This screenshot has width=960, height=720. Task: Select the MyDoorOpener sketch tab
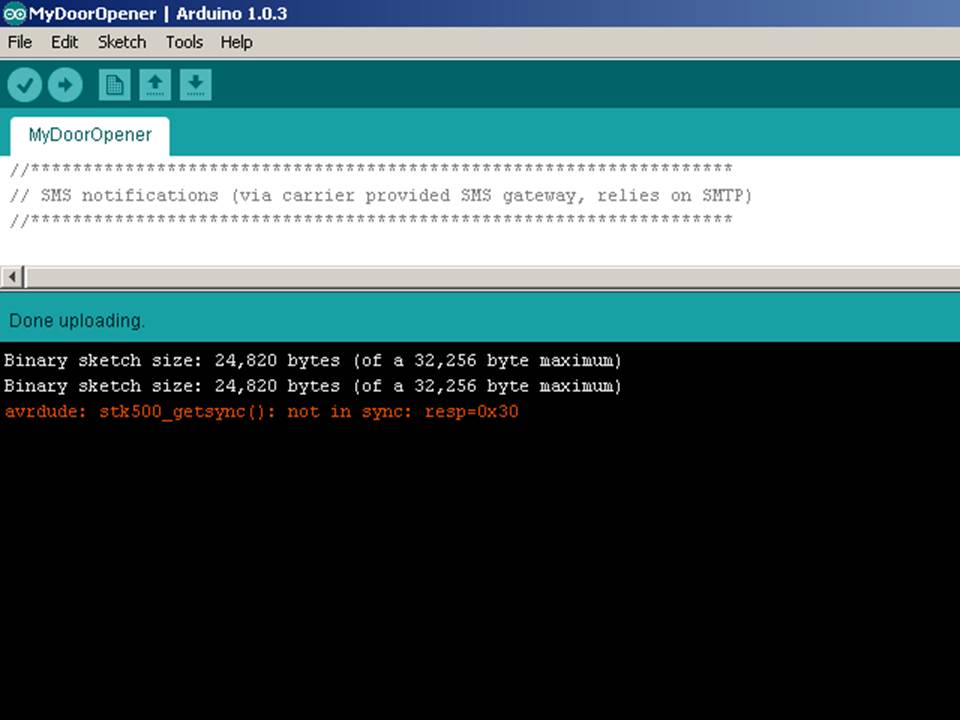click(90, 135)
